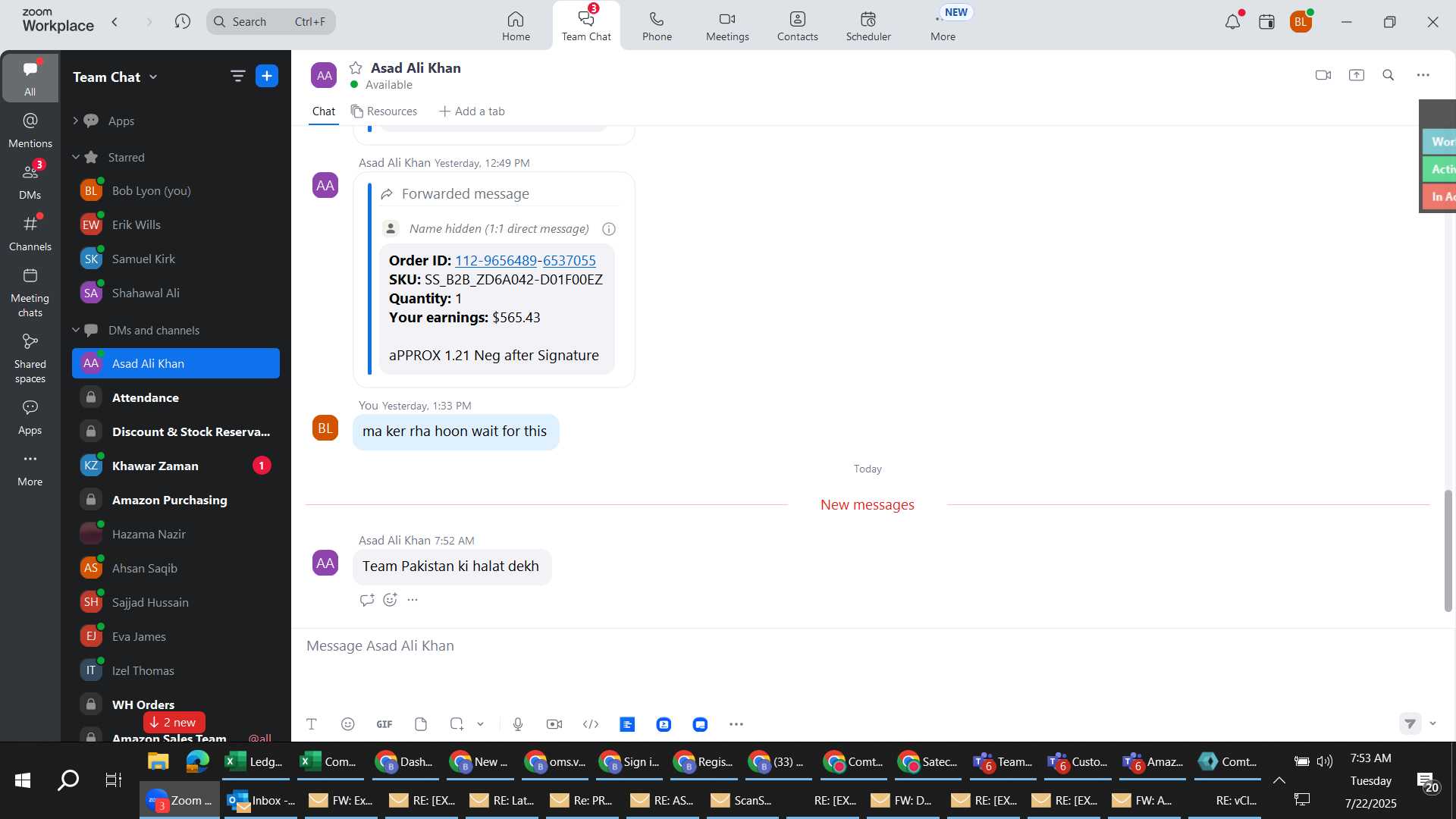
Task: Record a video message
Action: pyautogui.click(x=554, y=724)
